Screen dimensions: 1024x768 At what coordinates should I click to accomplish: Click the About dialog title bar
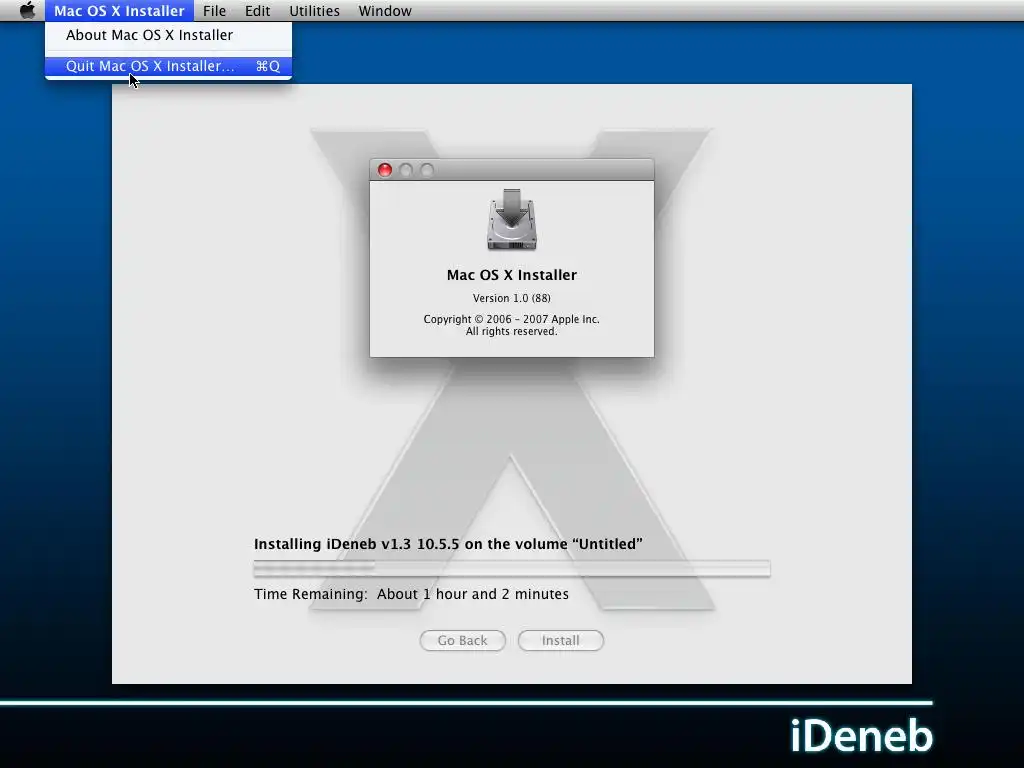click(x=511, y=170)
